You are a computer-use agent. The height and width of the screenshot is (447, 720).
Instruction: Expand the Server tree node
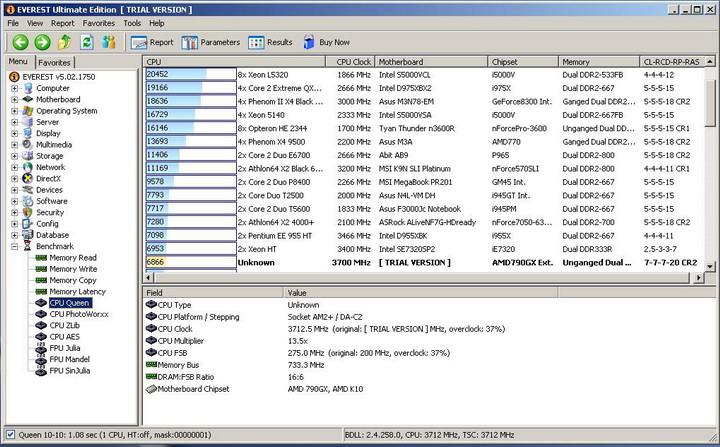pyautogui.click(x=15, y=122)
